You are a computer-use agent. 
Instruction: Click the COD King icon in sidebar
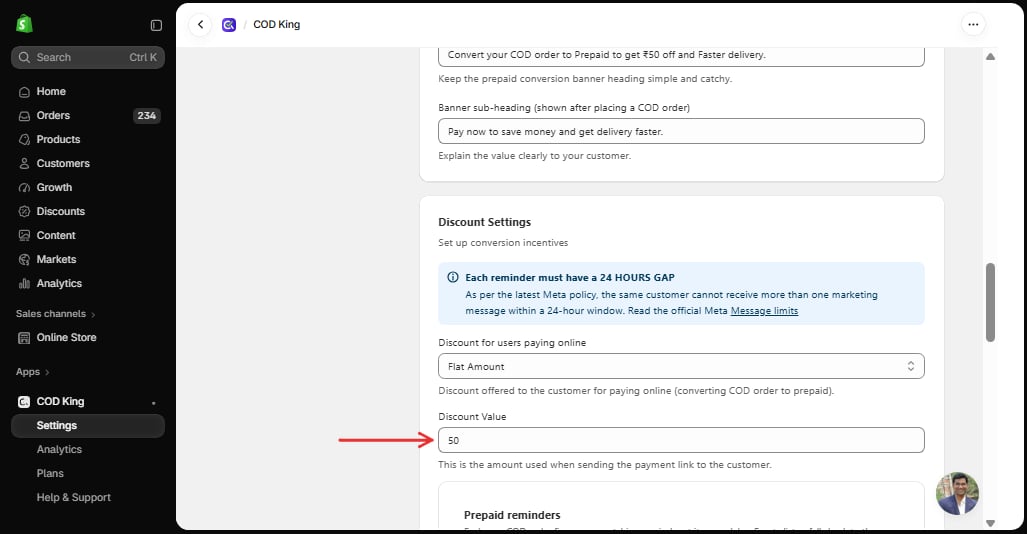[x=24, y=402]
